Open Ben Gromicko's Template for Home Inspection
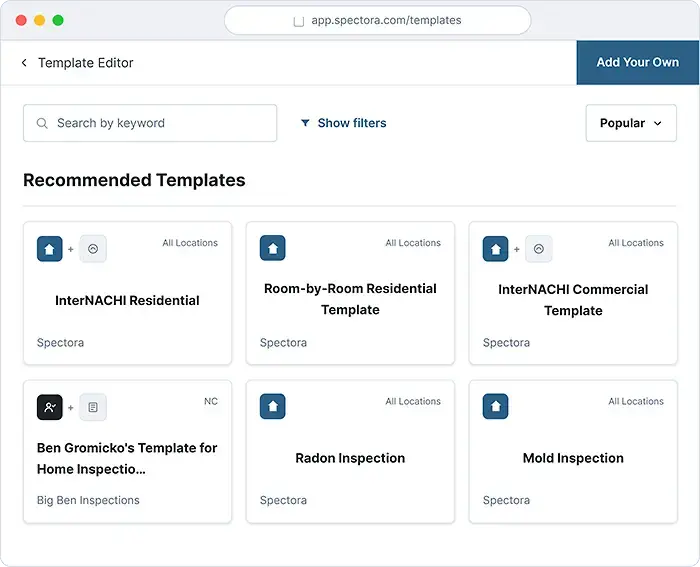The width and height of the screenshot is (700, 567). 127,451
